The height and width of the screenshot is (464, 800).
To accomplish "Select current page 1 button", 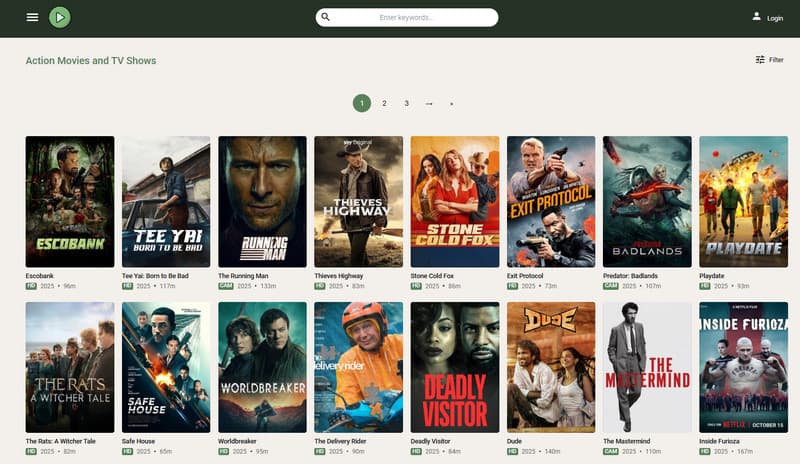I will coord(361,103).
